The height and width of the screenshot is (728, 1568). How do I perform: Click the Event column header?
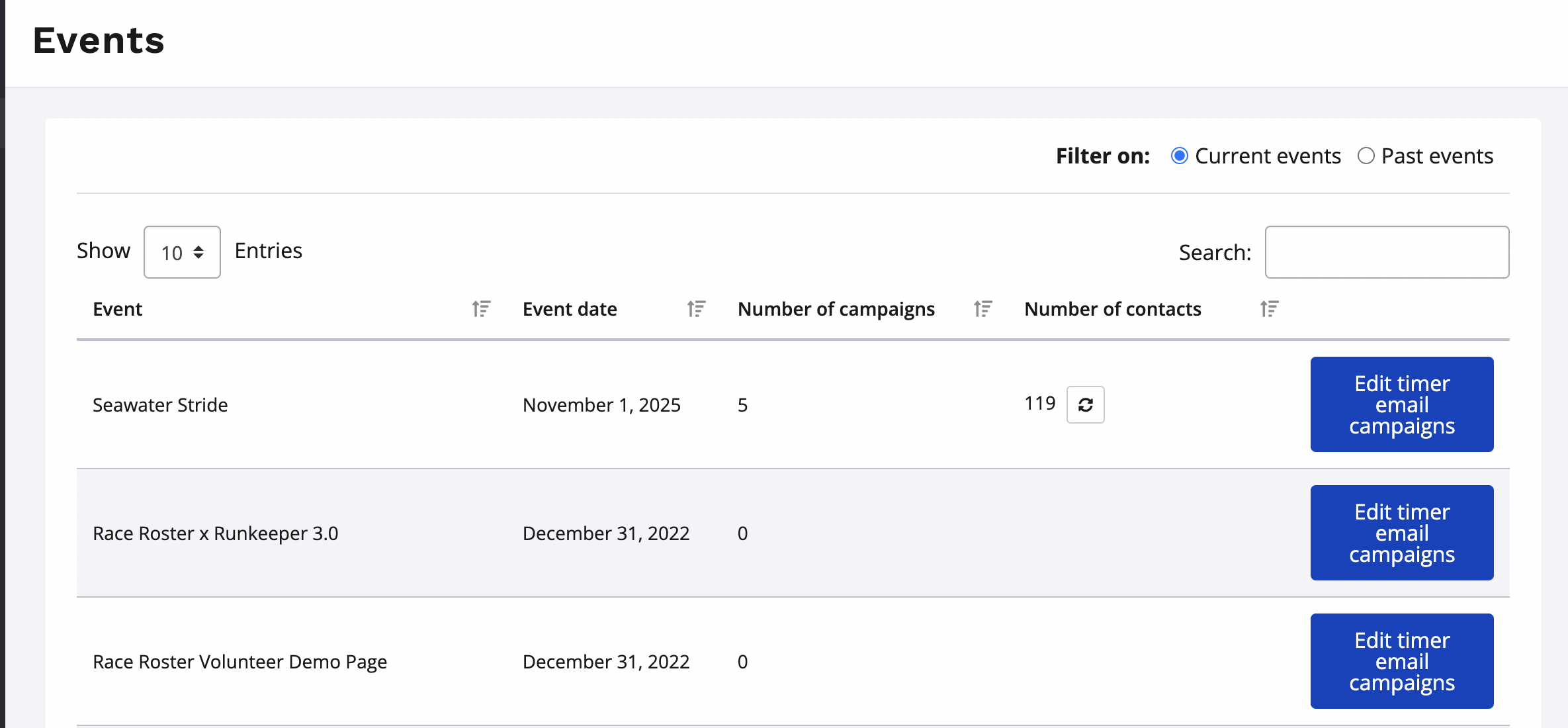118,309
